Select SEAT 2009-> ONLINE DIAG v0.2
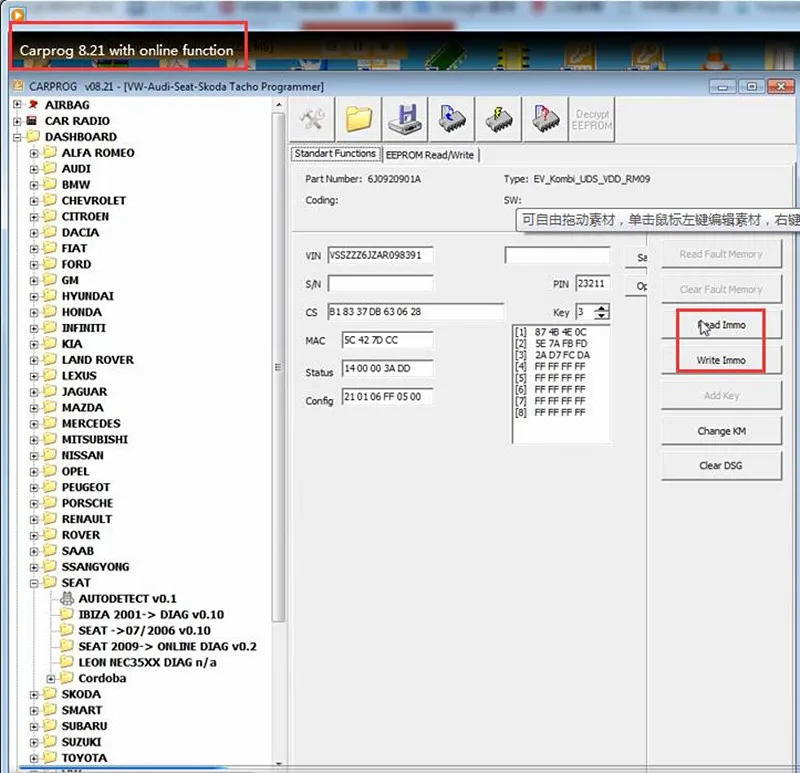The width and height of the screenshot is (800, 773). tap(167, 646)
